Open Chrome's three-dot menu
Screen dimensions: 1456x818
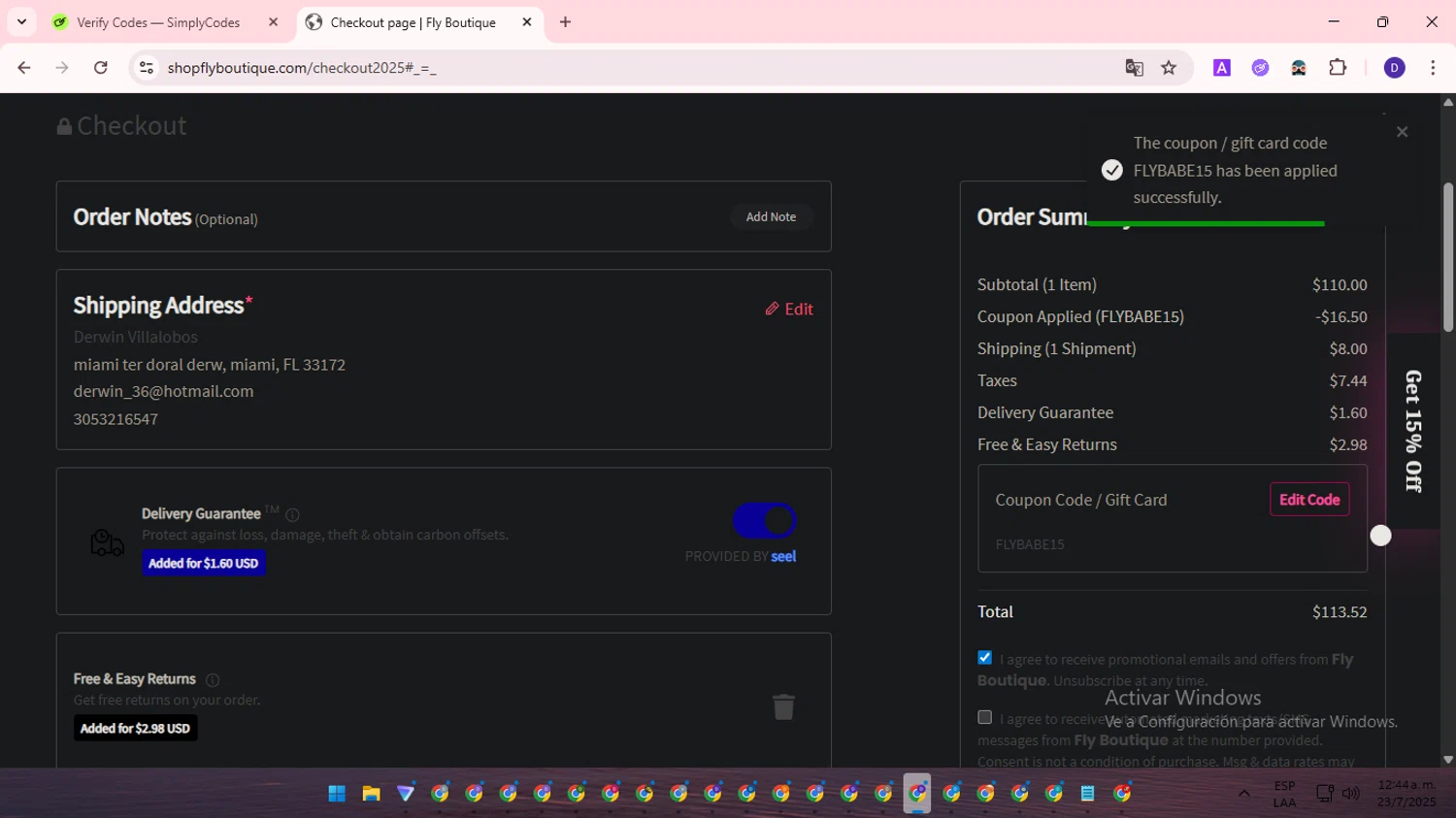(x=1433, y=68)
